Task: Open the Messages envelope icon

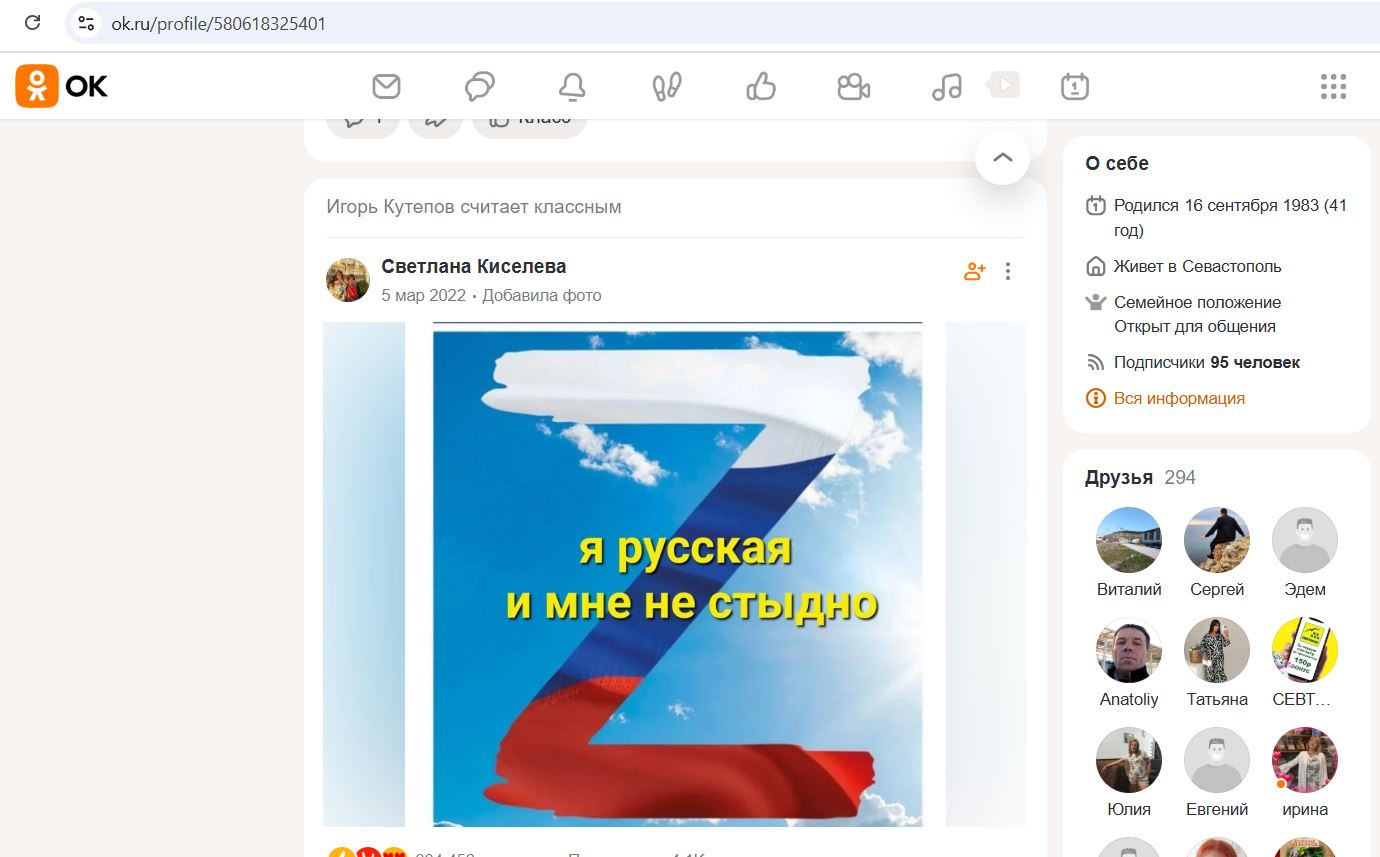Action: click(386, 86)
